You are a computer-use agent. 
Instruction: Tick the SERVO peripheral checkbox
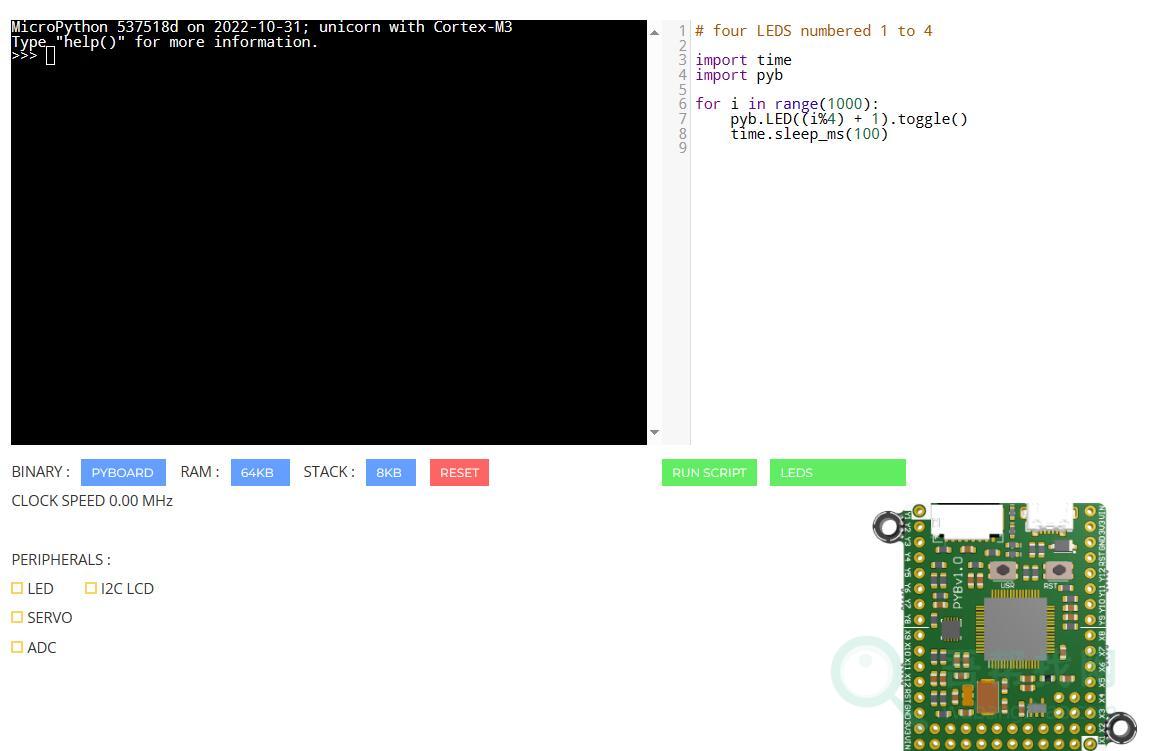tap(17, 617)
